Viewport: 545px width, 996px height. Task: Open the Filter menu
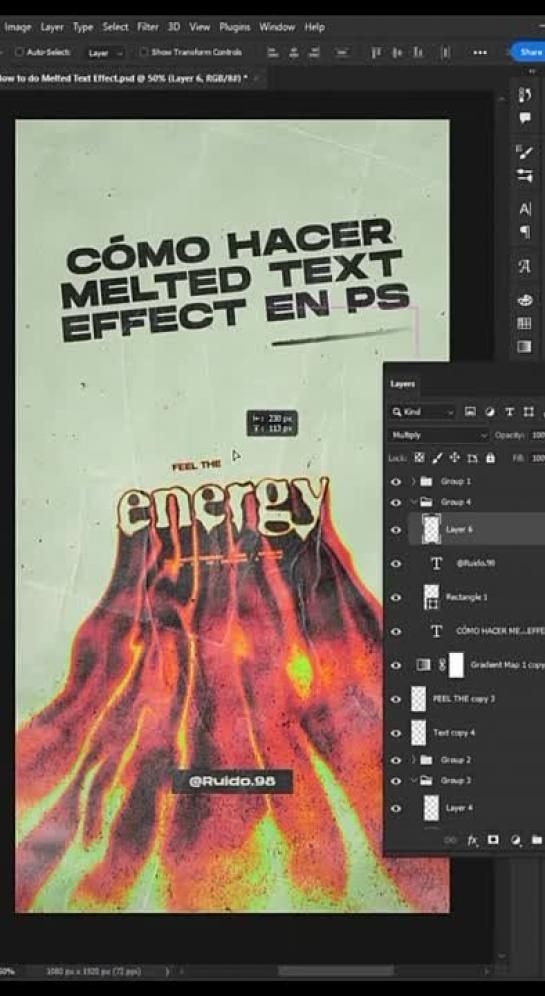point(148,27)
